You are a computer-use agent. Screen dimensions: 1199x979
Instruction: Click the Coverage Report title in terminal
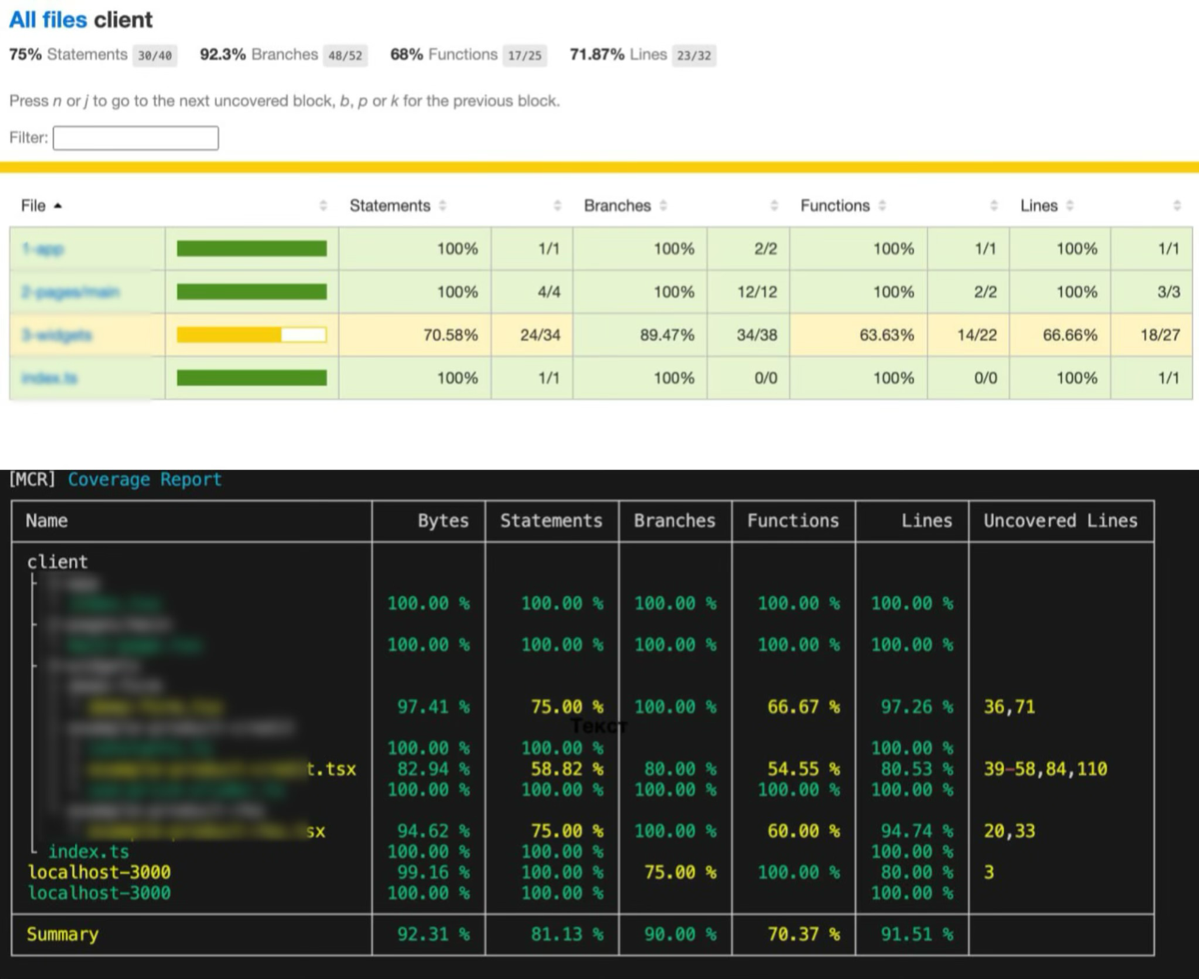click(145, 480)
